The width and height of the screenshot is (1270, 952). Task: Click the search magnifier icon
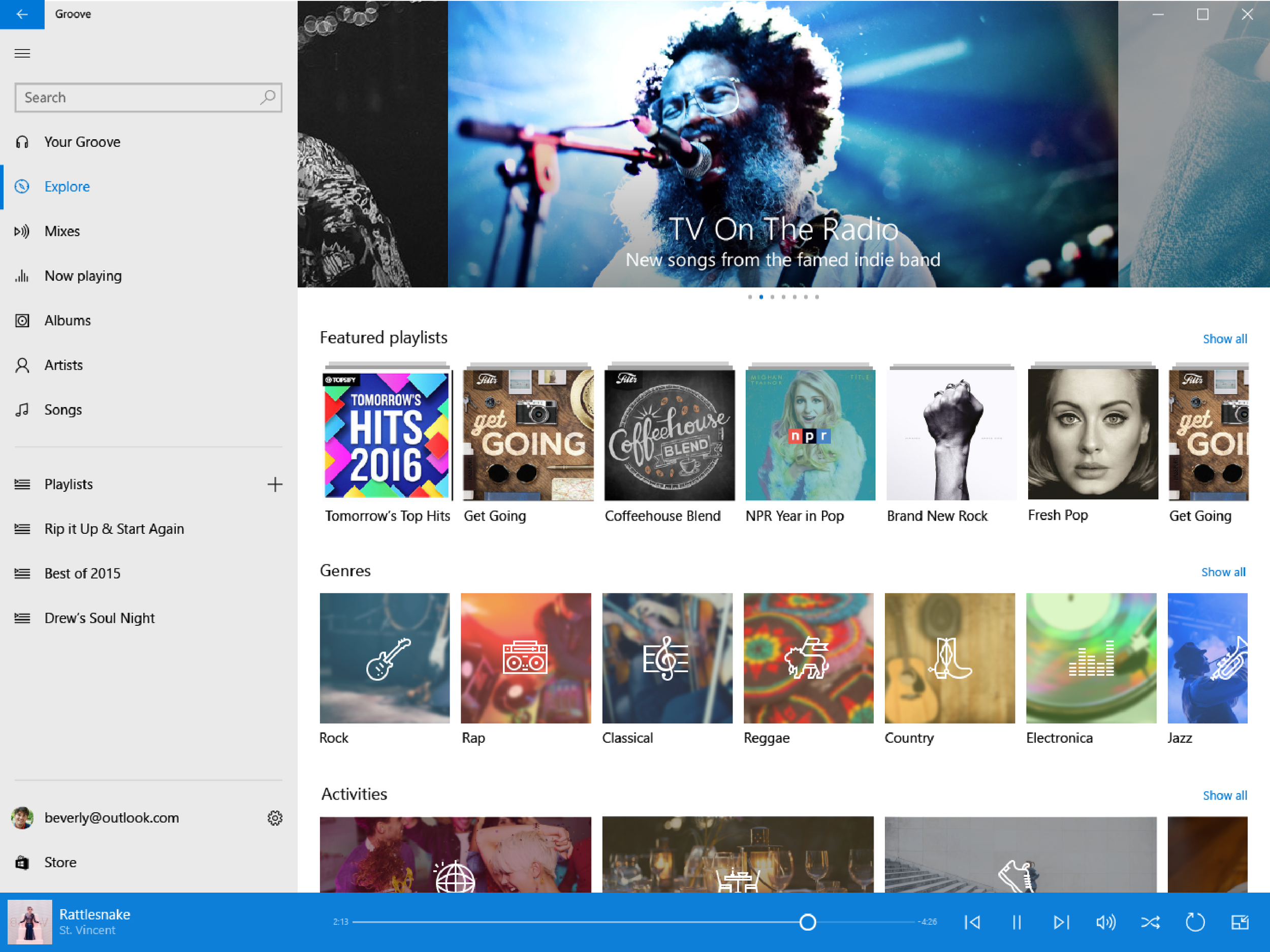click(267, 97)
